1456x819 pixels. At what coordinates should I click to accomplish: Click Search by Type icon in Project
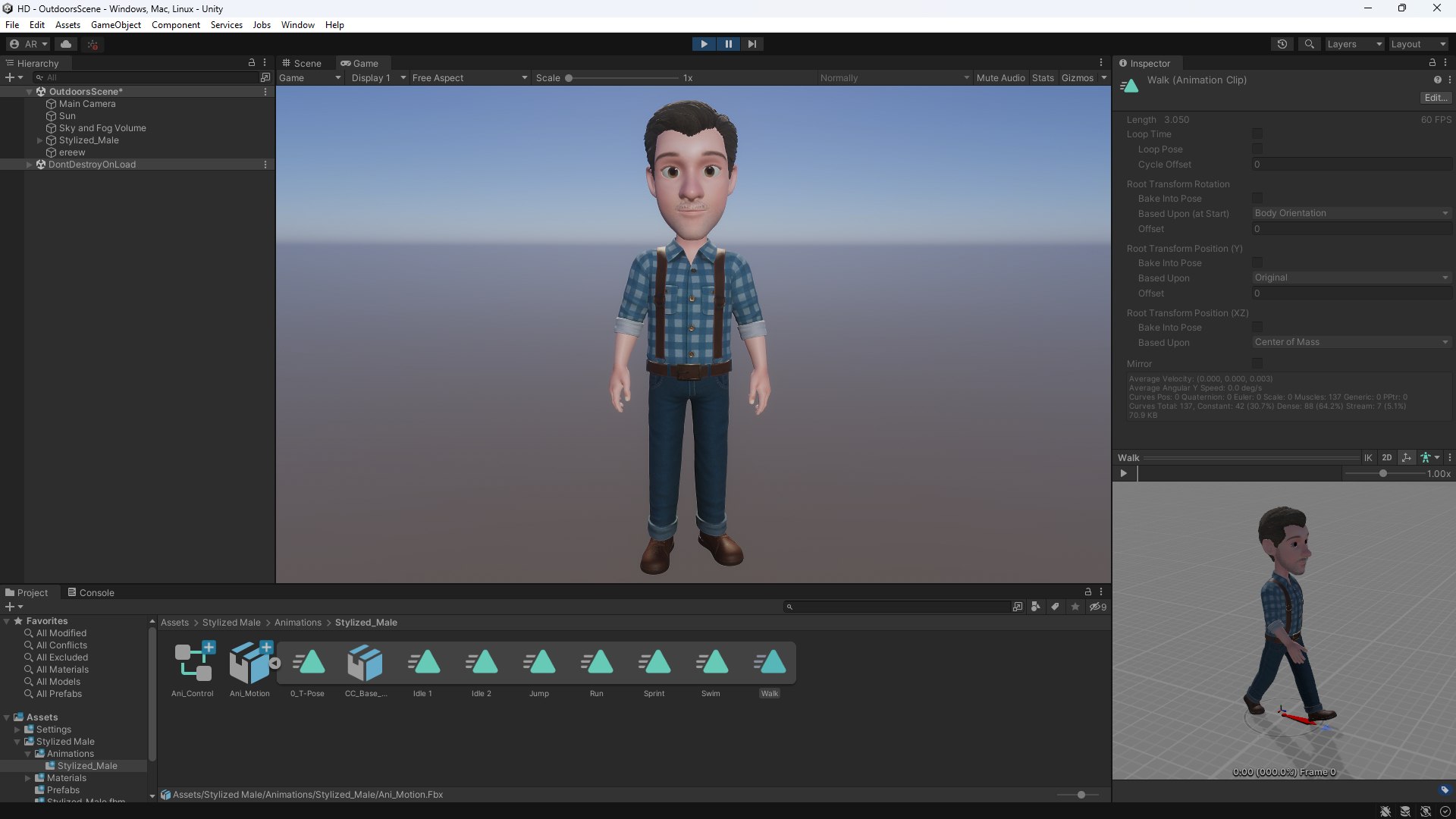pos(1036,607)
